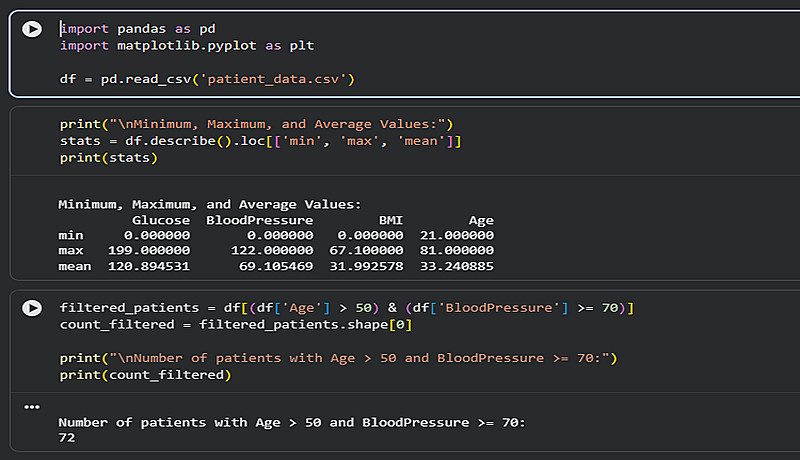Click the "Minimum, Maximum, and Average Values:" output heading
The image size is (800, 460).
pos(209,204)
